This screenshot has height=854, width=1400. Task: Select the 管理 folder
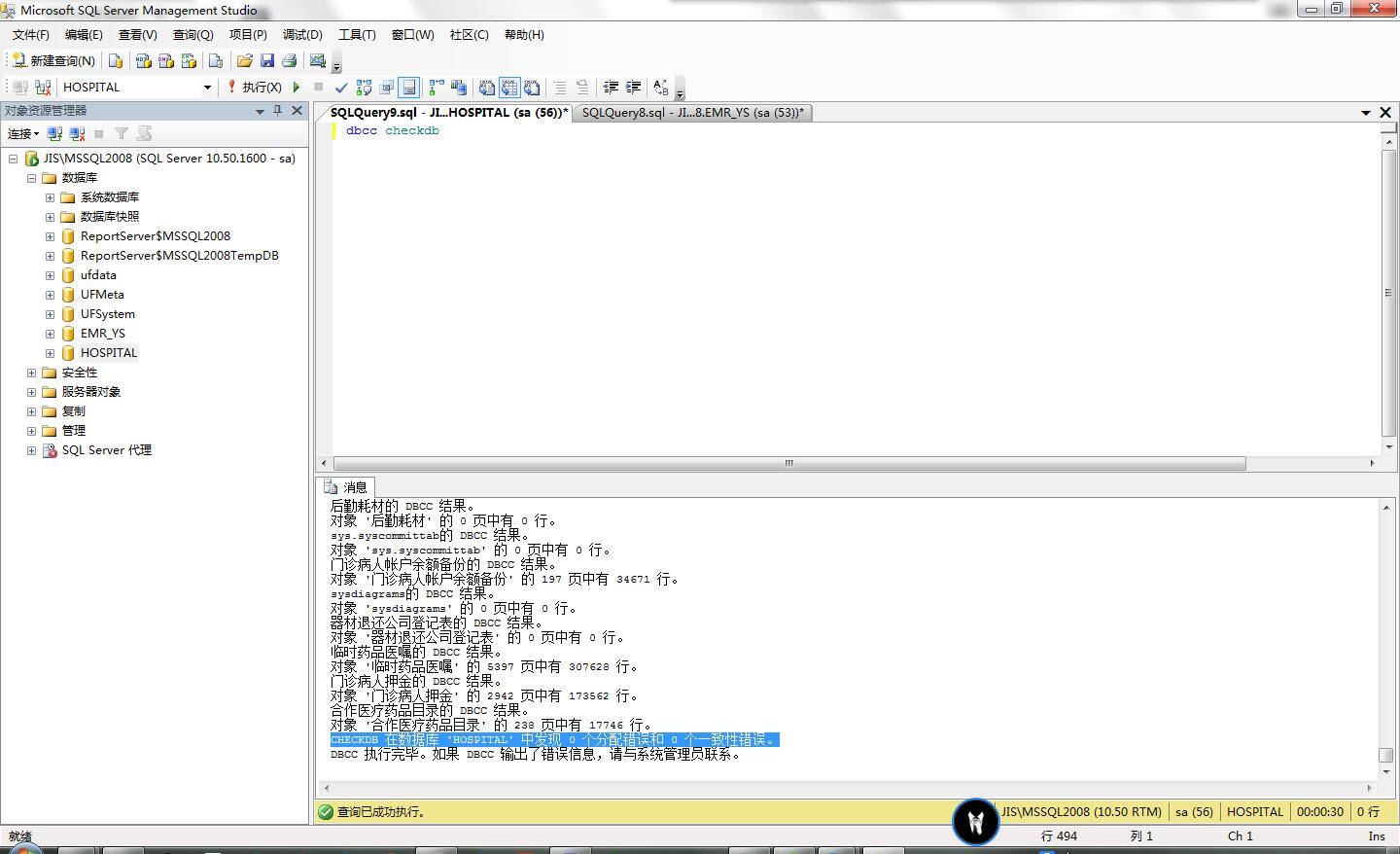(74, 431)
